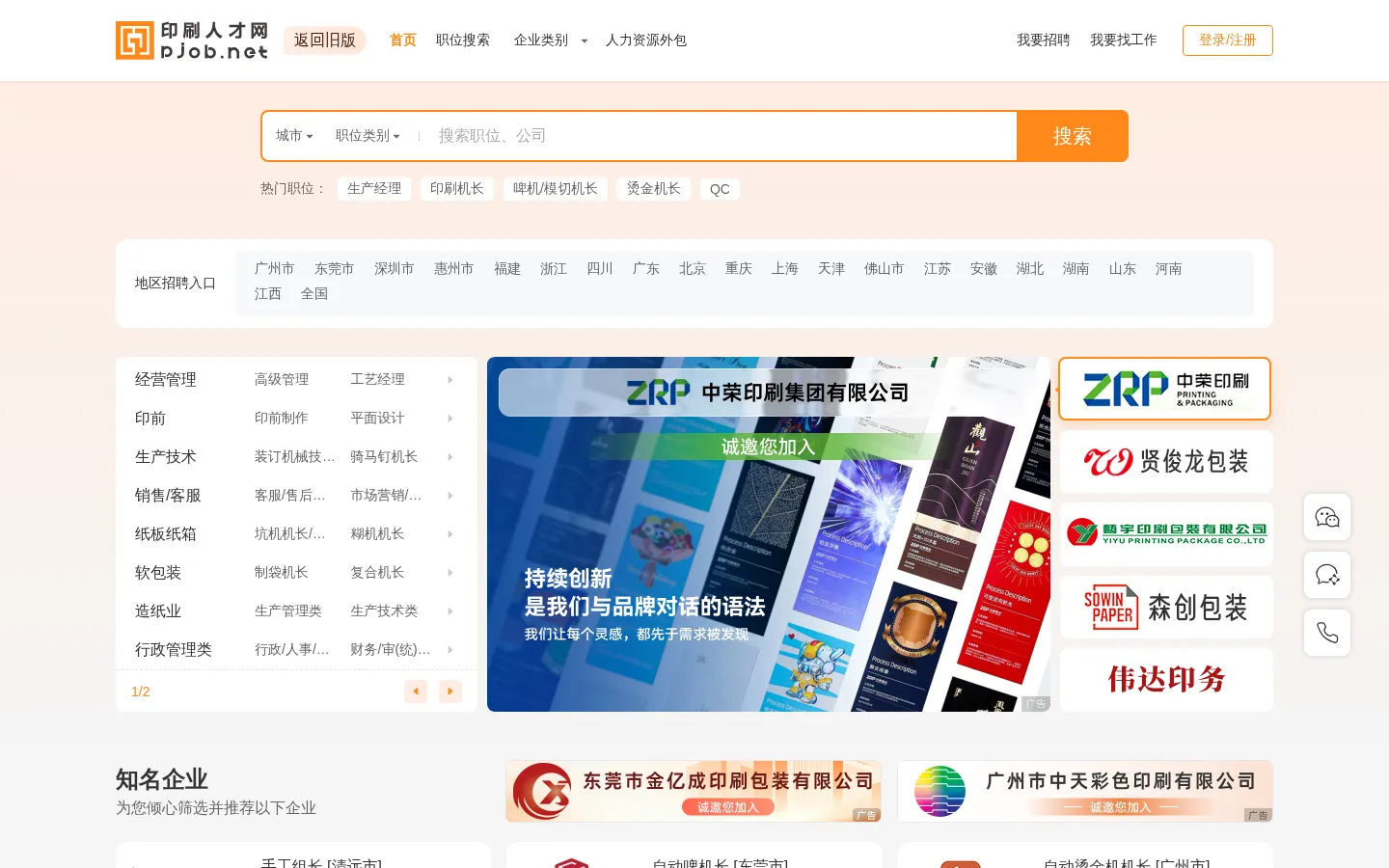The image size is (1389, 868).
Task: Open ZRP 中荣印刷 logo thumbnail
Action: click(x=1165, y=389)
